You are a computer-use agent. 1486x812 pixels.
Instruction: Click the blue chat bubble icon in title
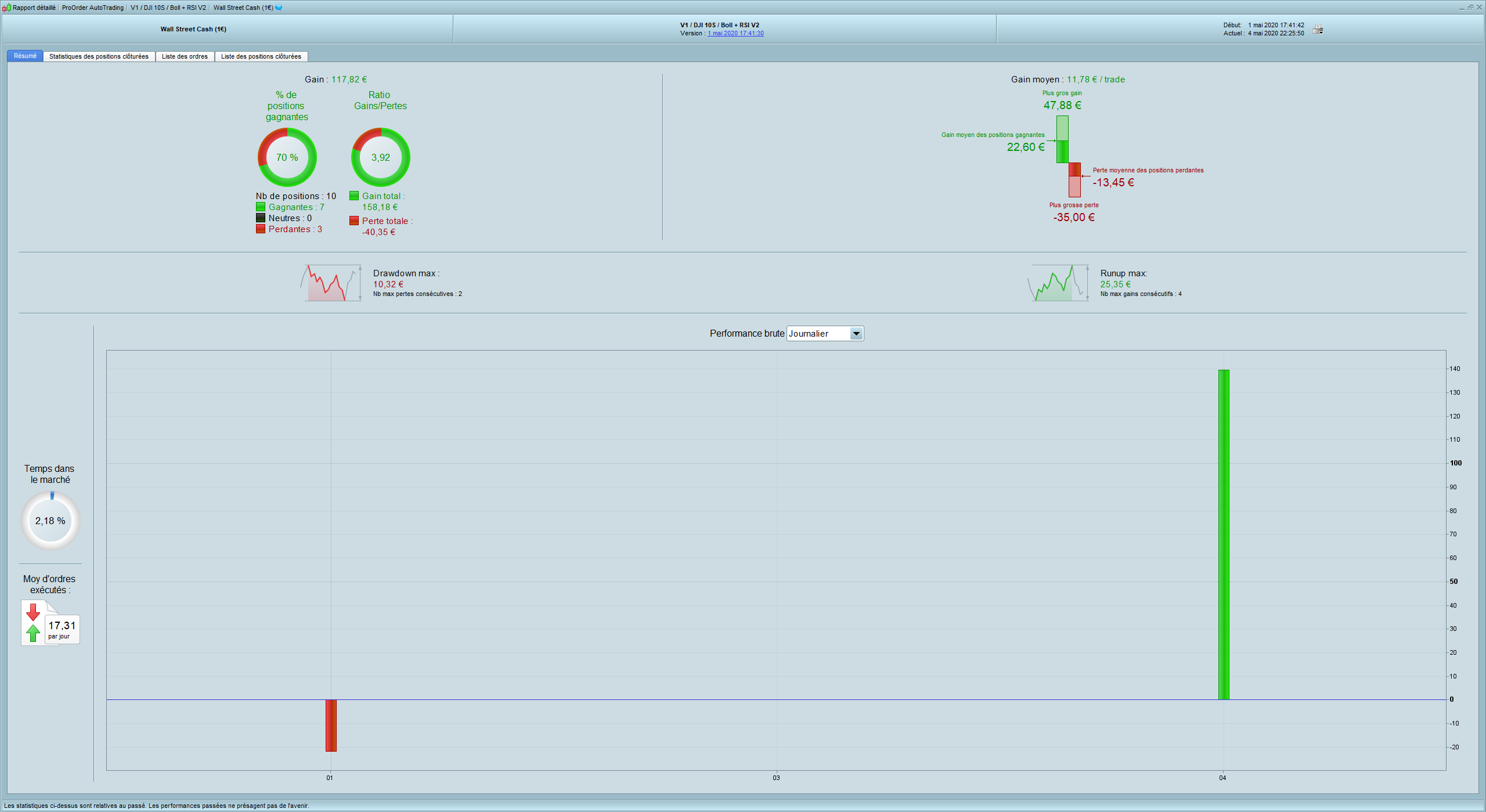click(279, 8)
